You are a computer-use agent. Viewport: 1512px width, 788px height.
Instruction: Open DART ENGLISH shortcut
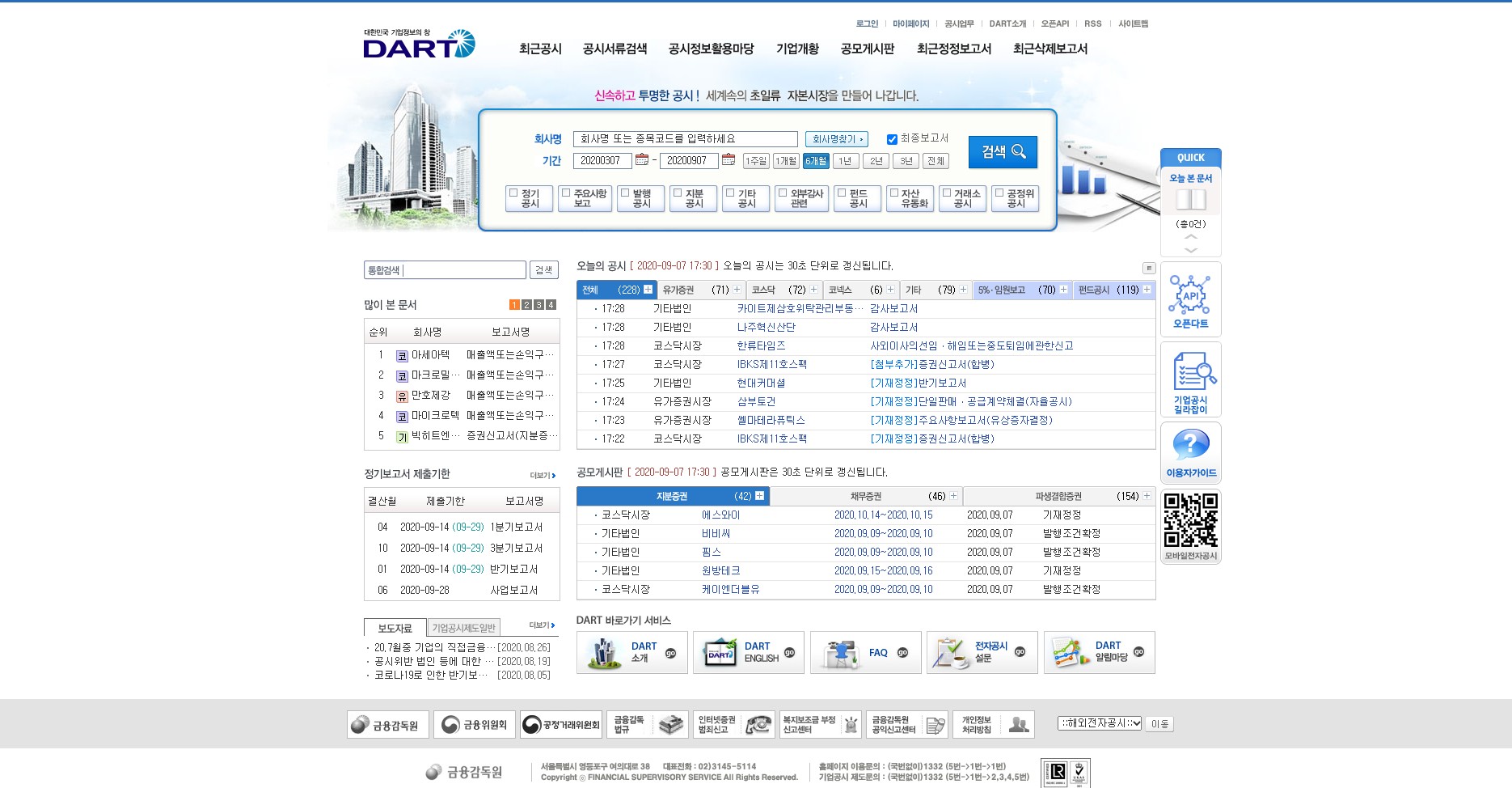tap(749, 652)
